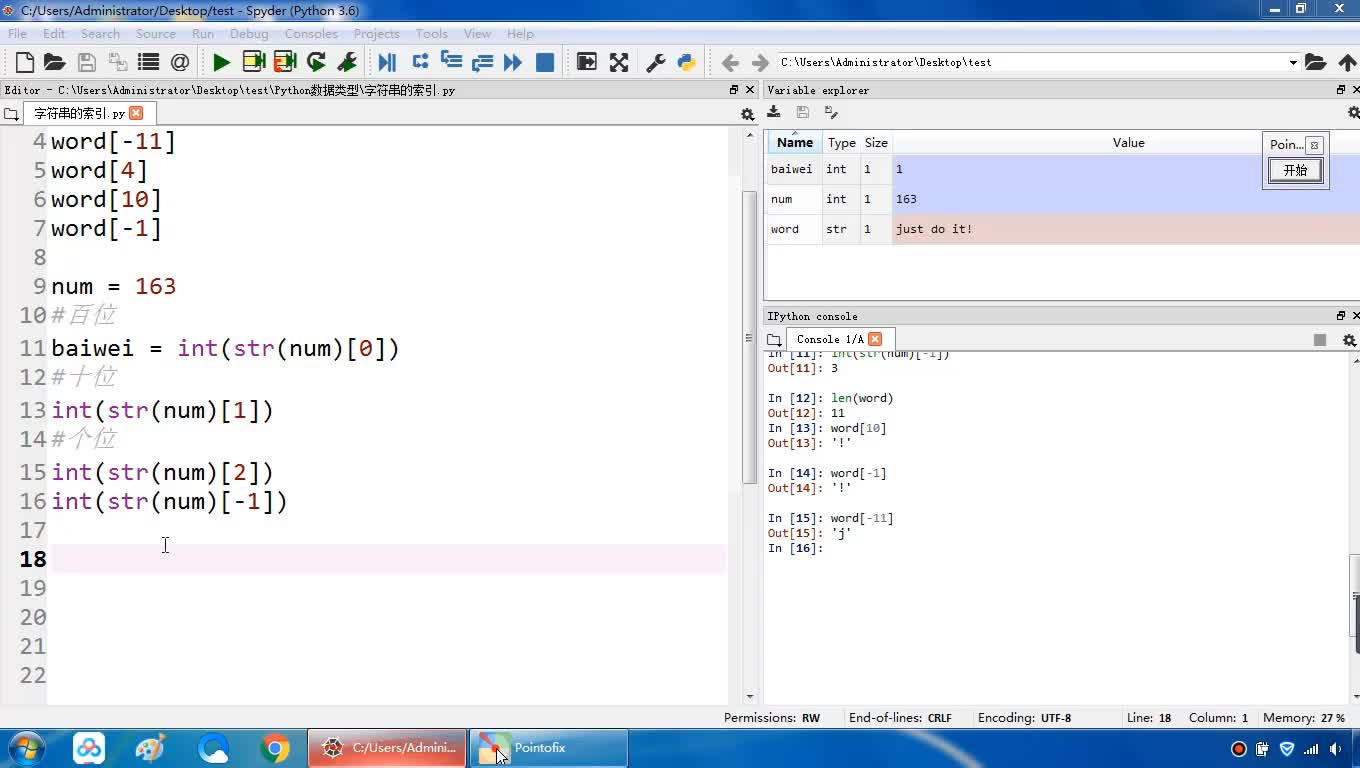The width and height of the screenshot is (1360, 768).
Task: Open the Consoles menu
Action: point(311,33)
